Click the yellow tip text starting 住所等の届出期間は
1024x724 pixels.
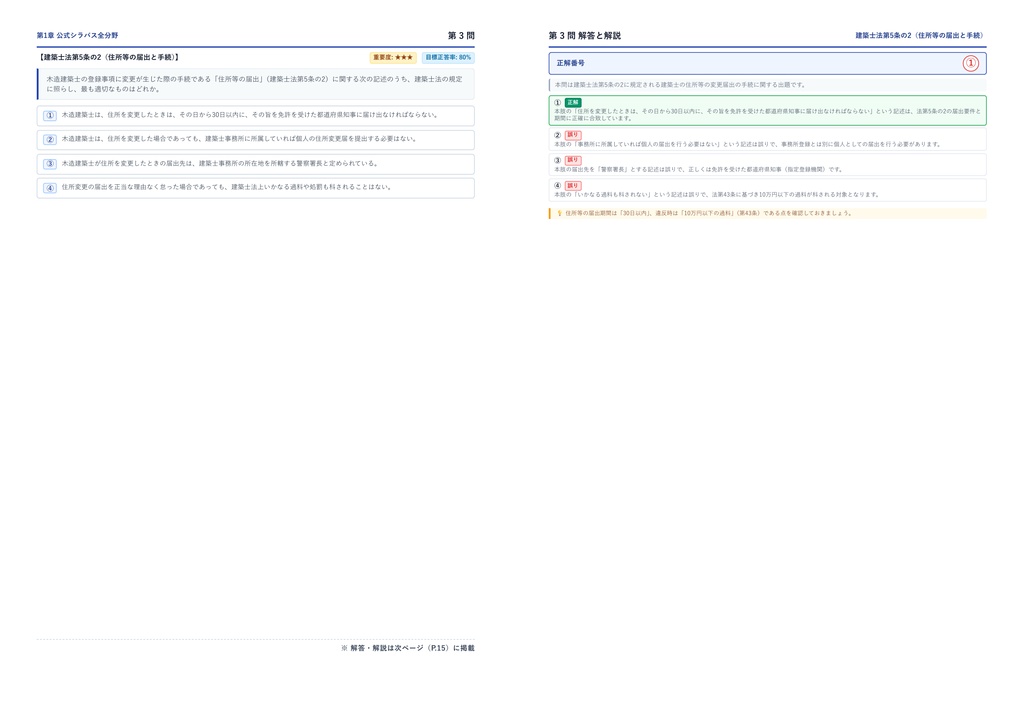tap(709, 213)
